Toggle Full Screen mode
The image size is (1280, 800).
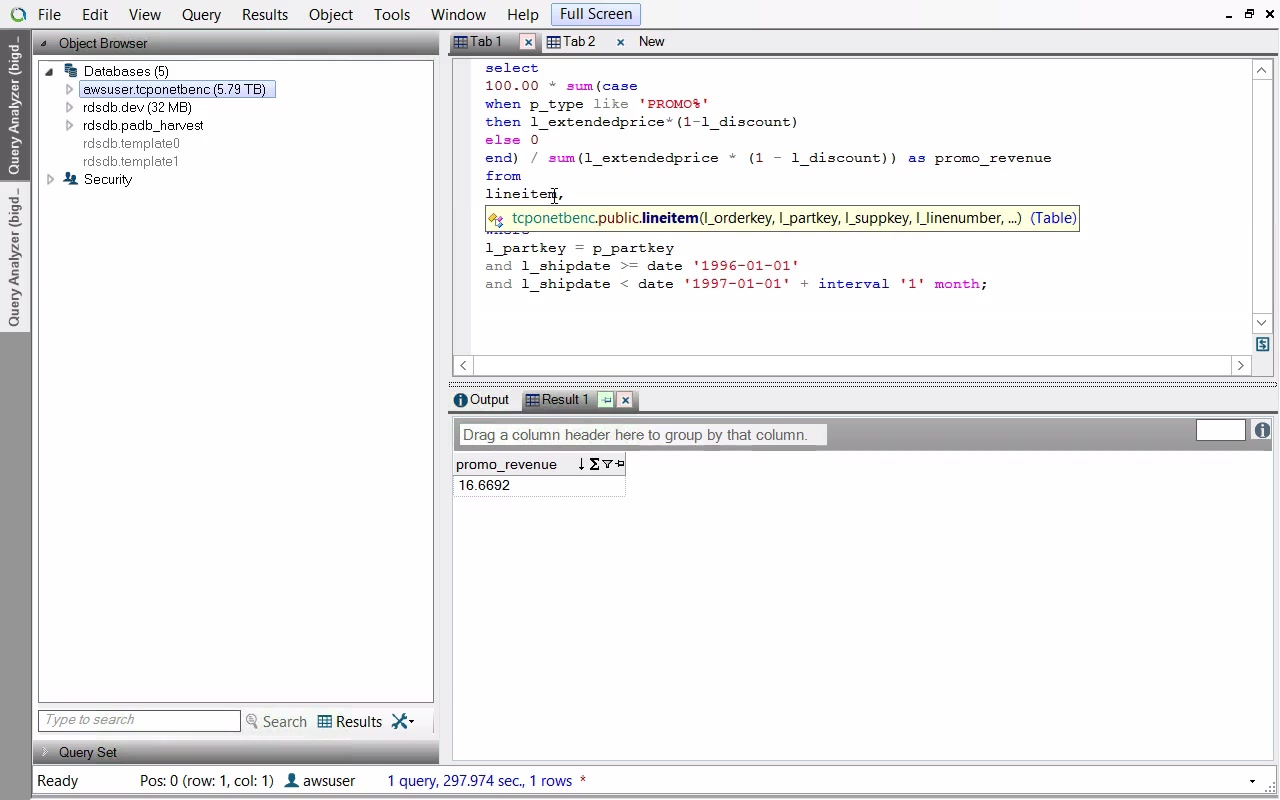point(595,14)
